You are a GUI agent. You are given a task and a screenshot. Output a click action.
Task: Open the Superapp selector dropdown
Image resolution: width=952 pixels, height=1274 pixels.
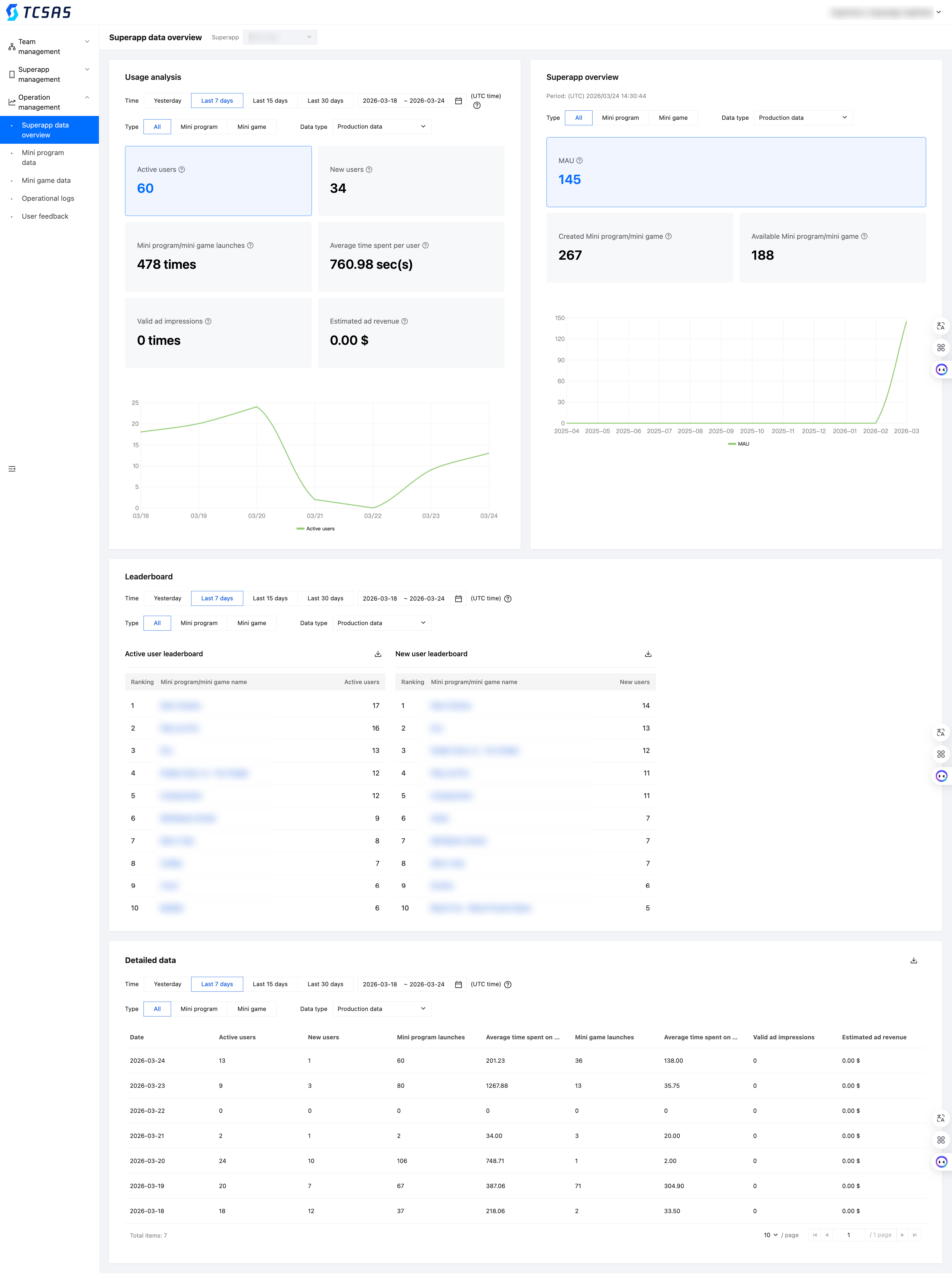point(280,37)
